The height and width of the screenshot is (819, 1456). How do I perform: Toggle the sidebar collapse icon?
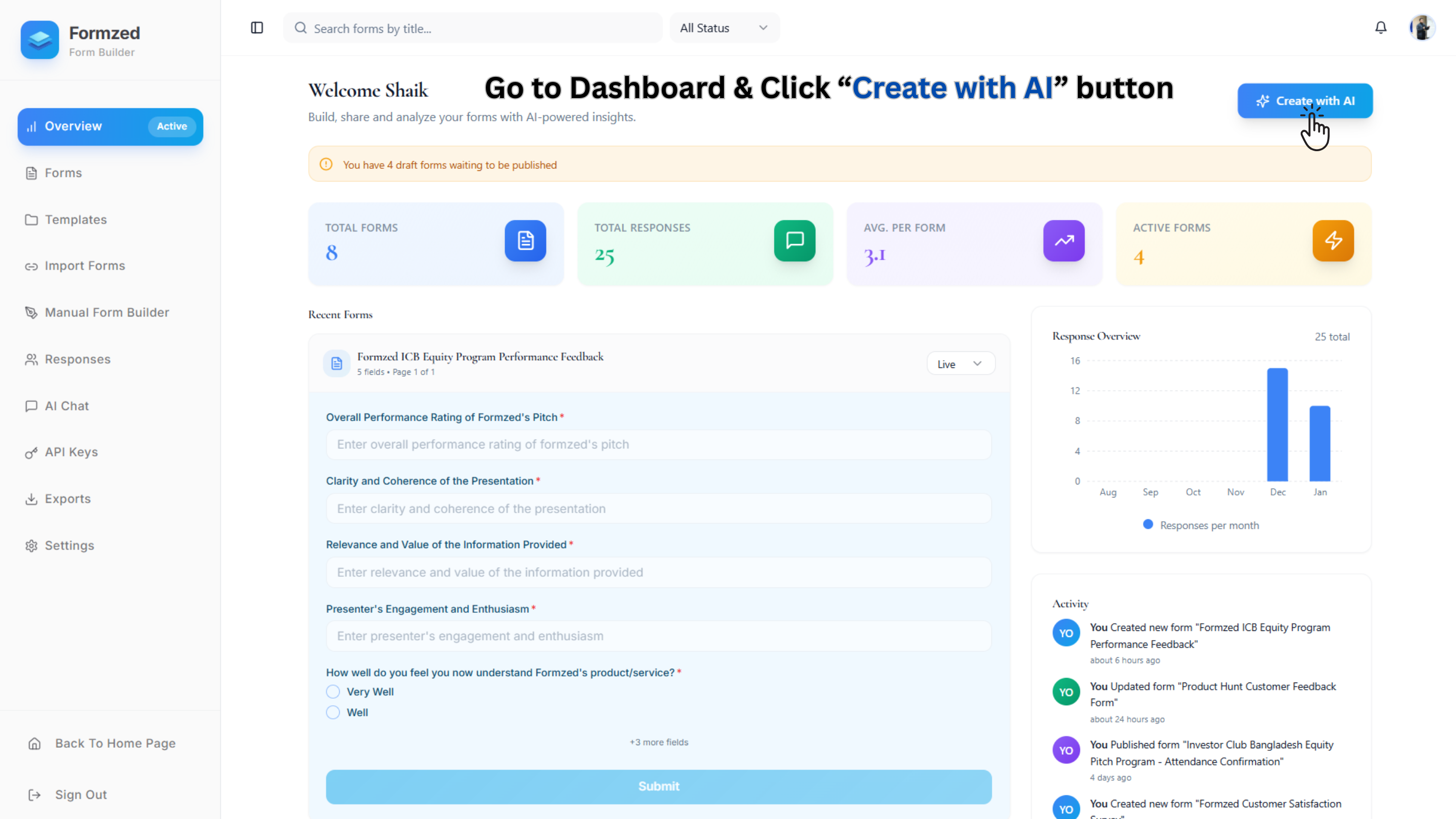pos(257,28)
